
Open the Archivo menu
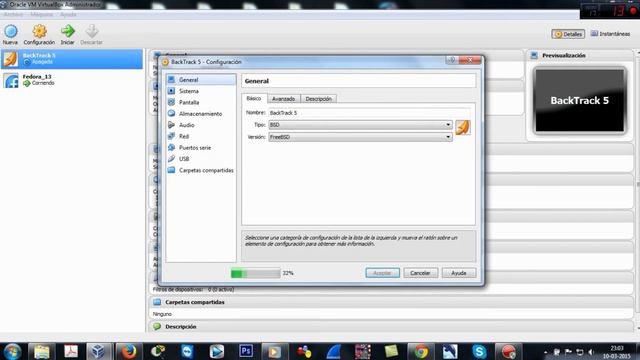coord(13,14)
